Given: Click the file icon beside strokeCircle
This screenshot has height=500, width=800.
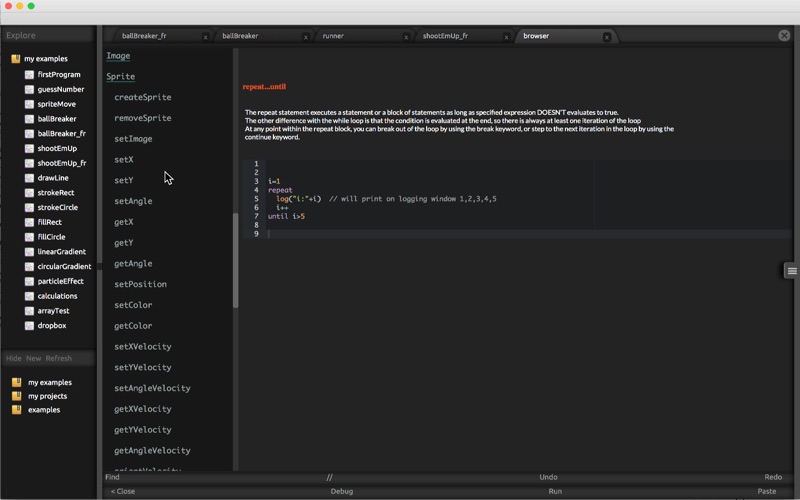Looking at the screenshot, I should pos(30,208).
